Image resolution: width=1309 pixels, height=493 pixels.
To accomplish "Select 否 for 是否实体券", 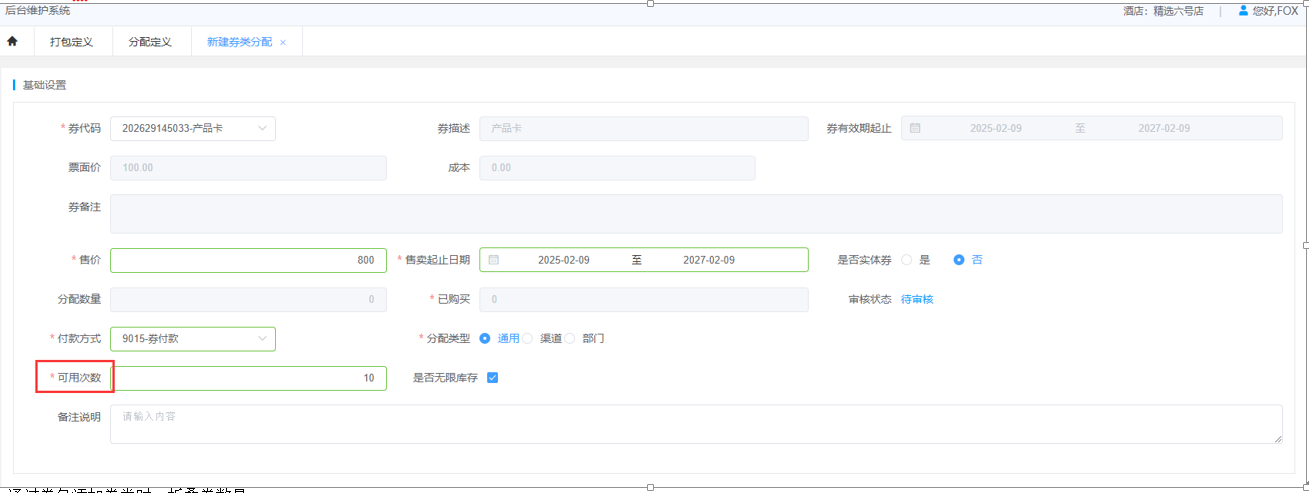I will (x=959, y=260).
